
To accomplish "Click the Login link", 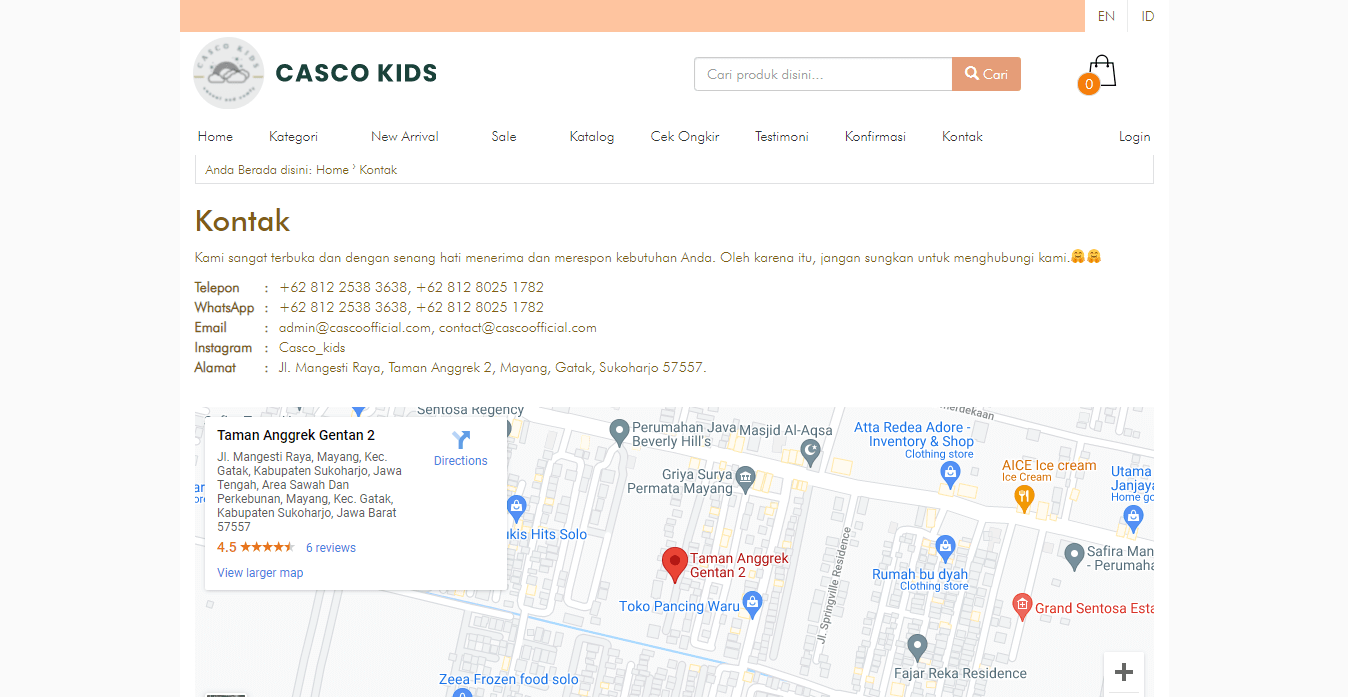I will click(x=1135, y=137).
